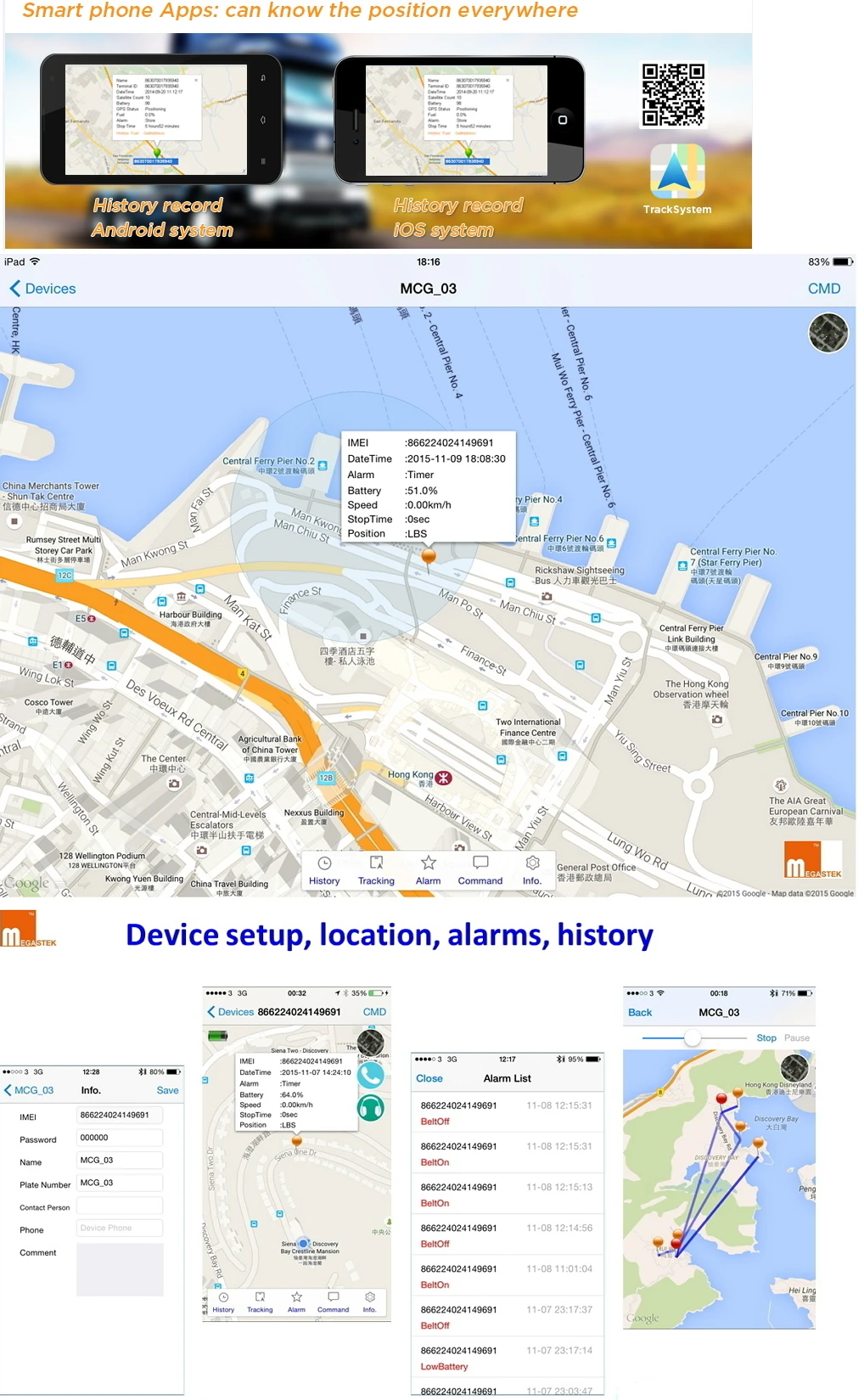Select the pin near Hong Kong Disneyland

coord(738,1093)
